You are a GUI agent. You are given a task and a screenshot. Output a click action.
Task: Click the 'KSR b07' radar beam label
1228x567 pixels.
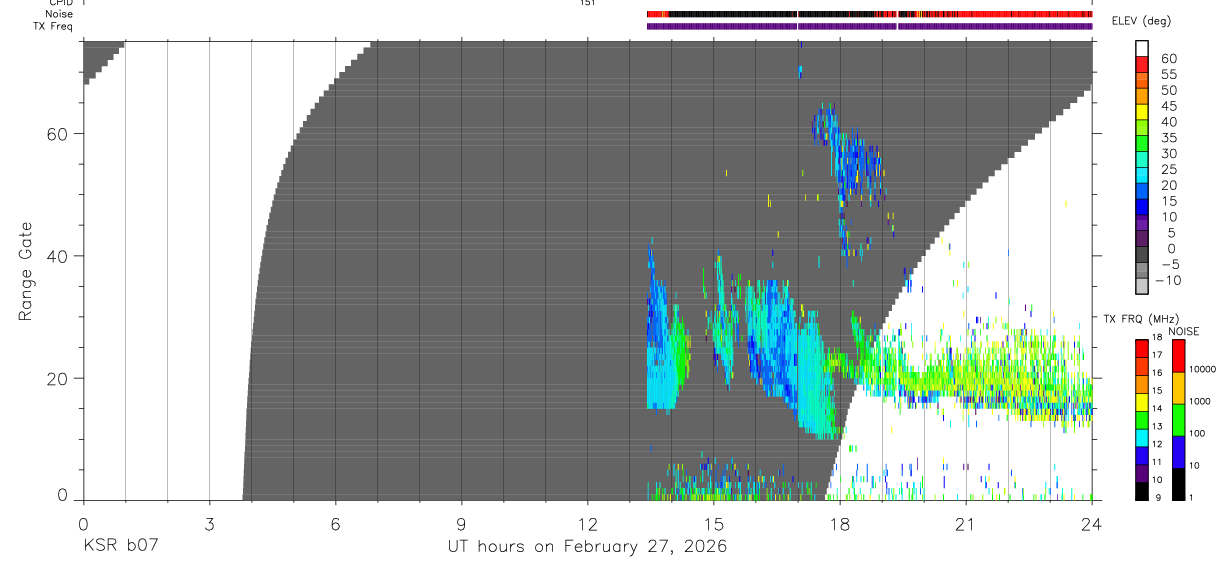click(x=121, y=547)
